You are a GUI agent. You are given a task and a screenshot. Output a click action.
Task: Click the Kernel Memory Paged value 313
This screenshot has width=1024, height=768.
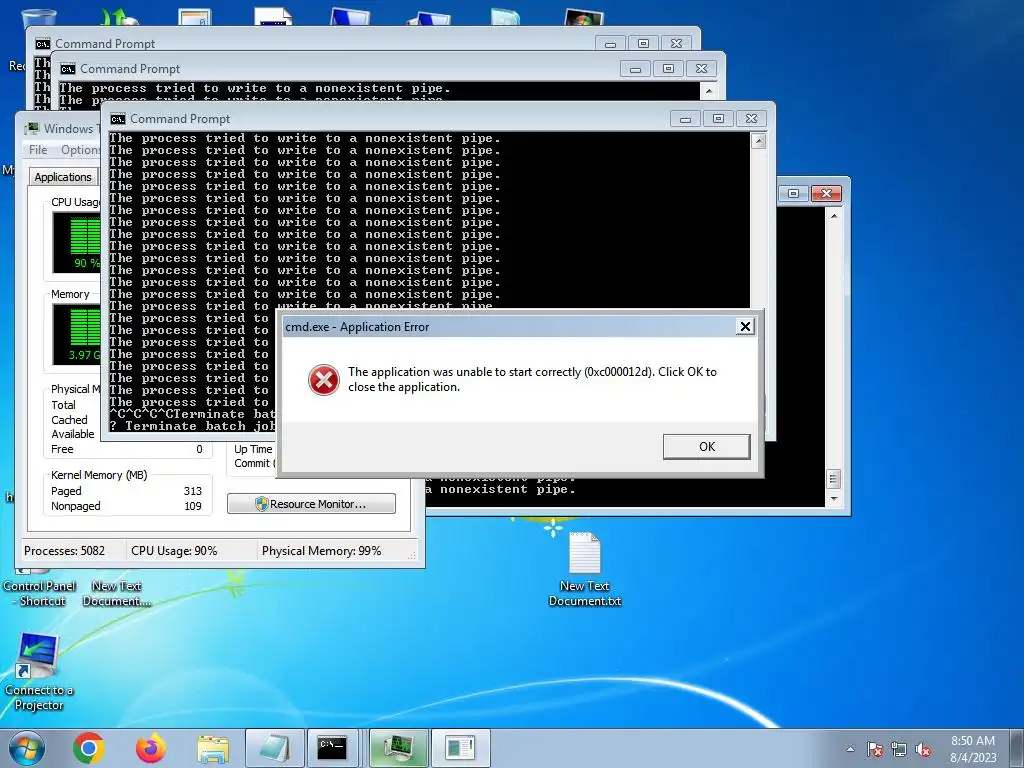click(x=193, y=491)
